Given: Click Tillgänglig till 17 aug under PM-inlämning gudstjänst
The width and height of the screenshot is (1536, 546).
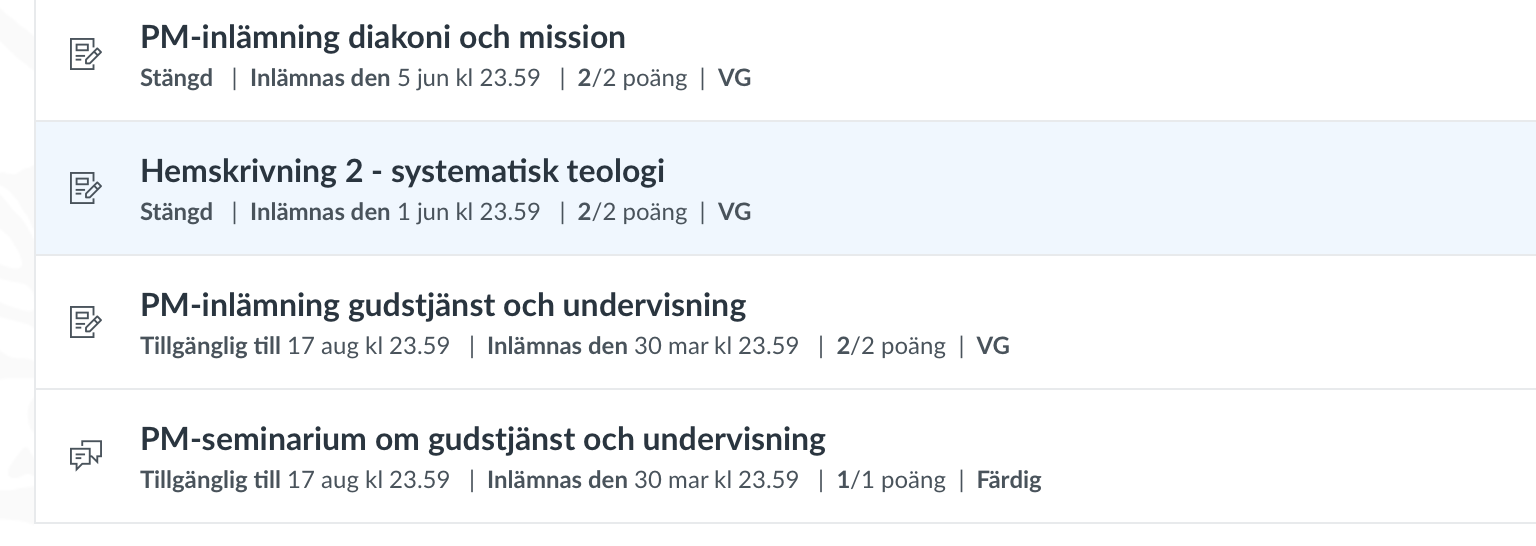Looking at the screenshot, I should (295, 346).
